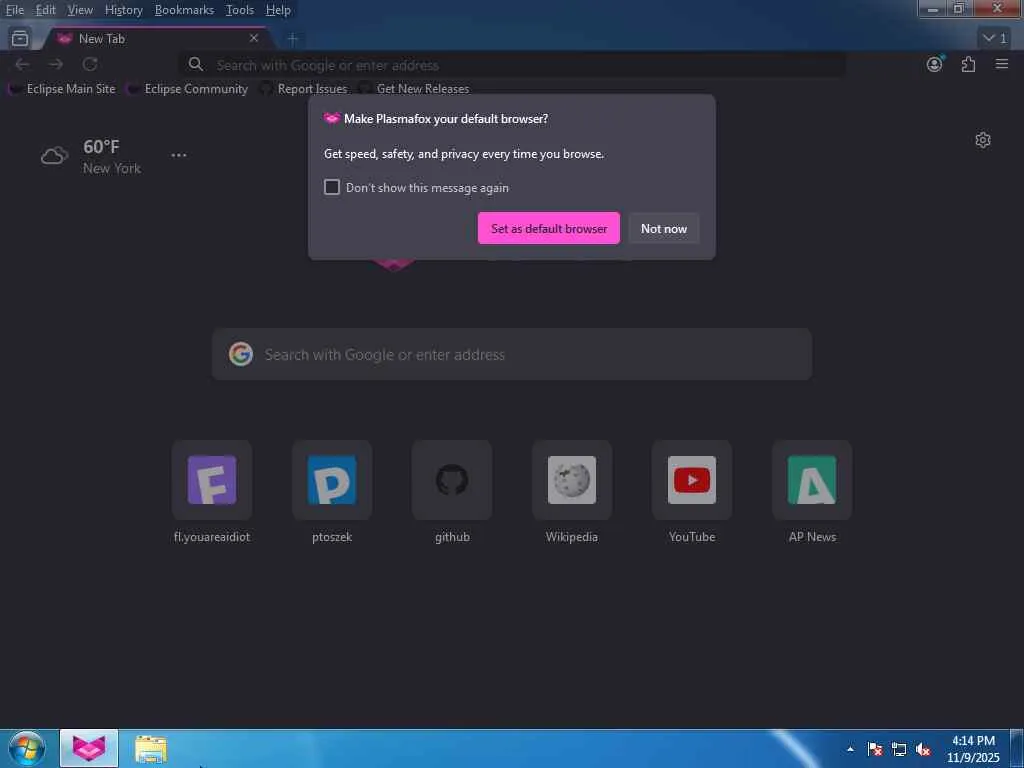This screenshot has width=1024, height=768.
Task: Open the Windows Start menu
Action: coord(27,749)
